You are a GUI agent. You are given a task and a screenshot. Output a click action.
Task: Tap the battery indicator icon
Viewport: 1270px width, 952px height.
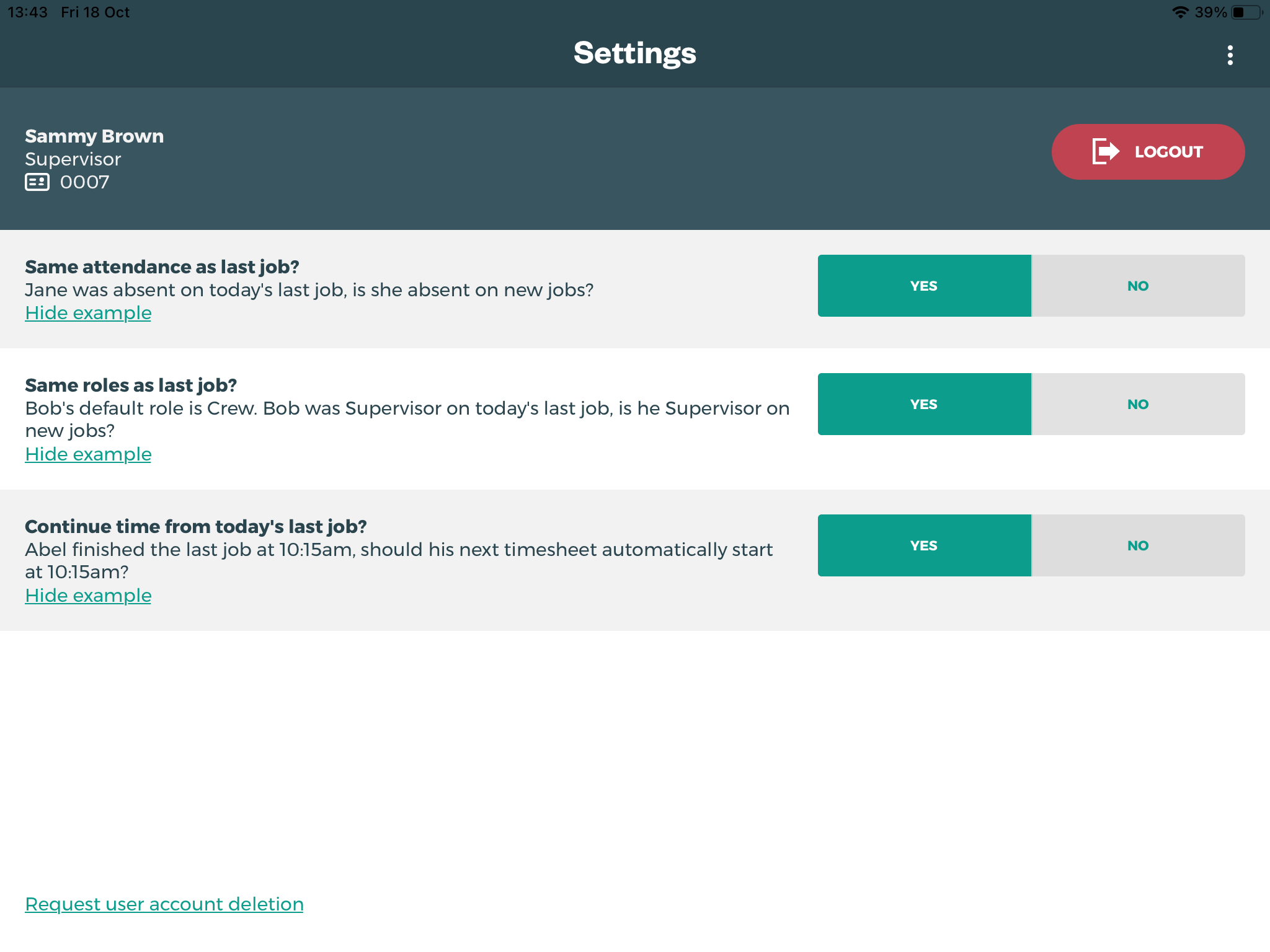click(x=1246, y=12)
